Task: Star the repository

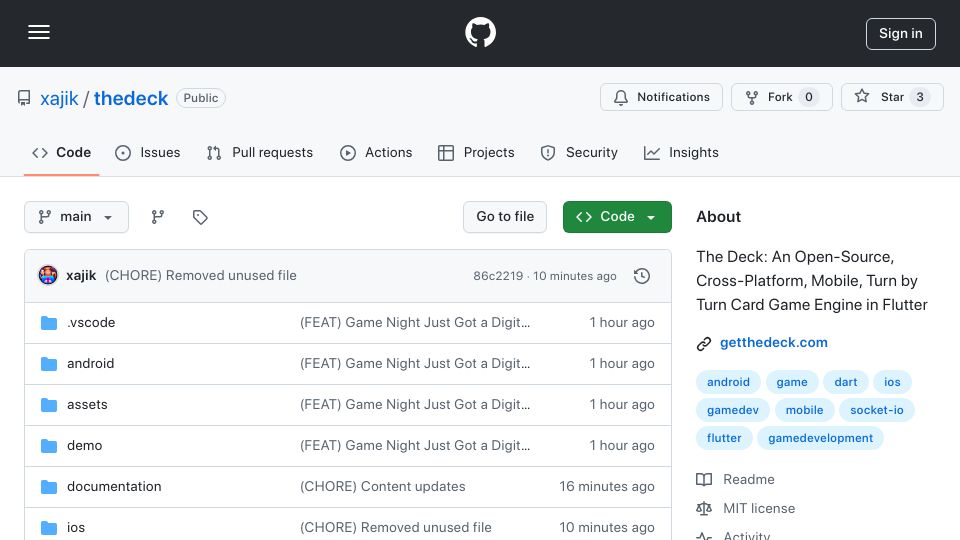Action: click(892, 97)
